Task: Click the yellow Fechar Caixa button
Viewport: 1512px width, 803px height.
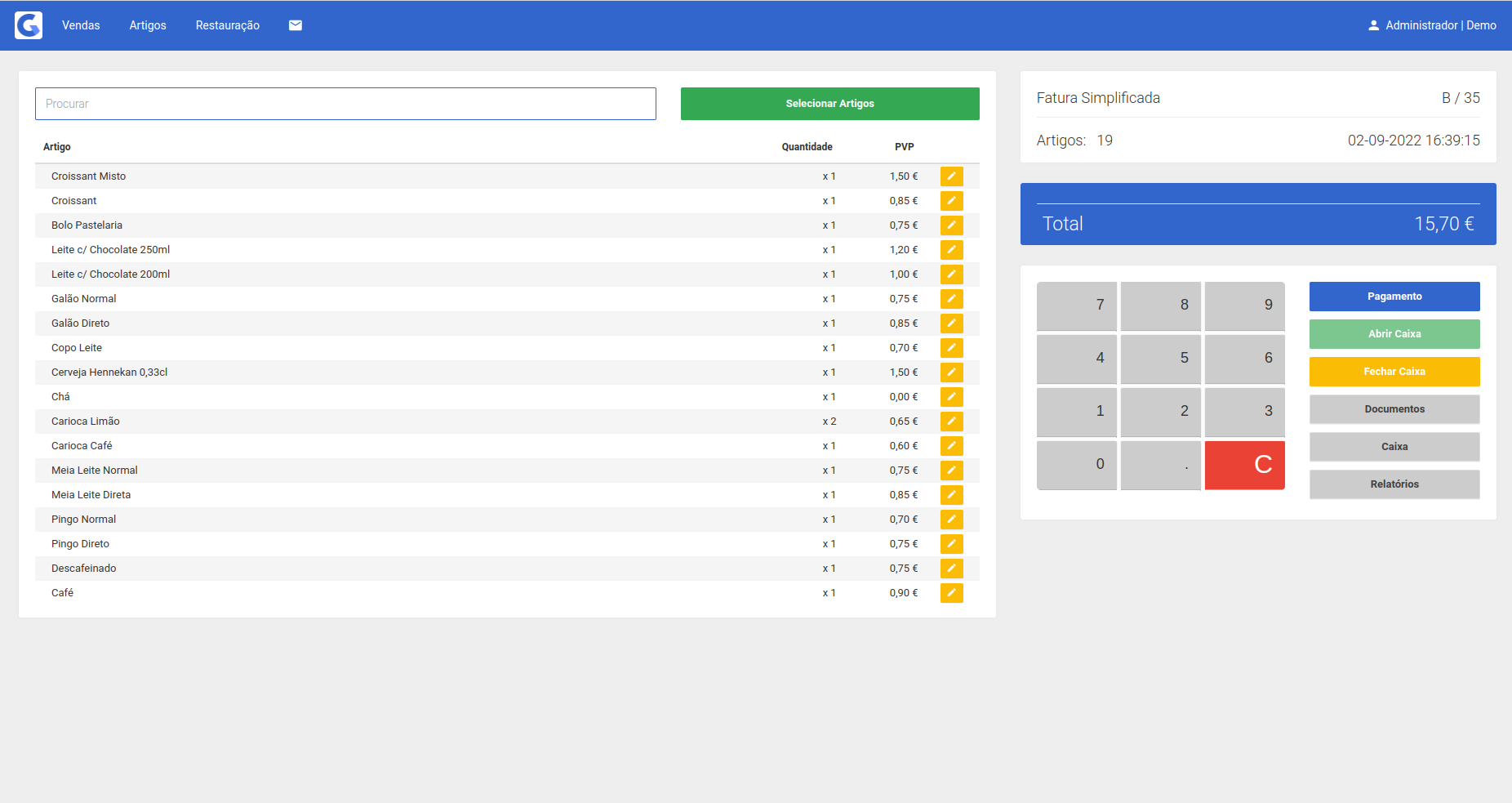Action: point(1394,372)
